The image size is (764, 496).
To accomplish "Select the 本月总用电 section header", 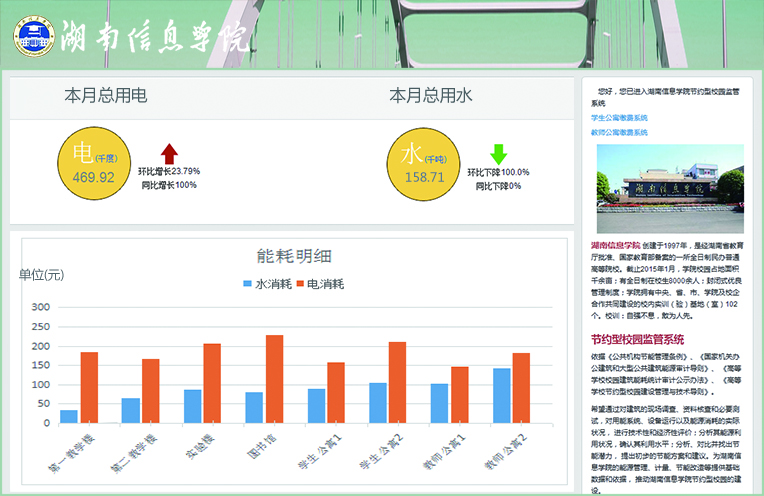I will point(106,96).
